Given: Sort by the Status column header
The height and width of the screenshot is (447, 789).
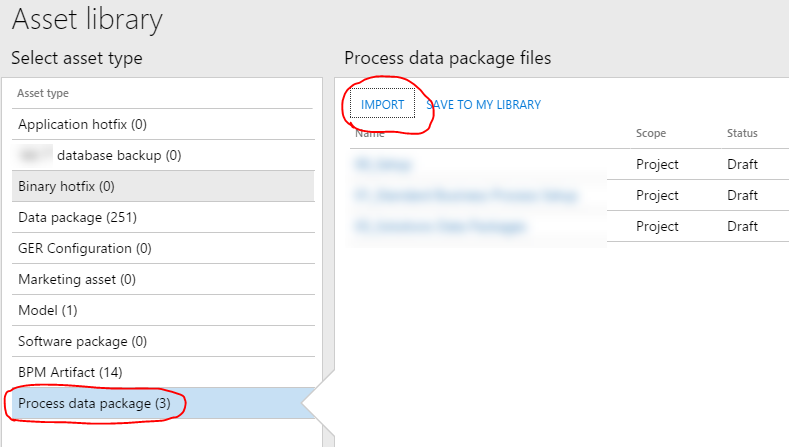Looking at the screenshot, I should click(x=742, y=133).
